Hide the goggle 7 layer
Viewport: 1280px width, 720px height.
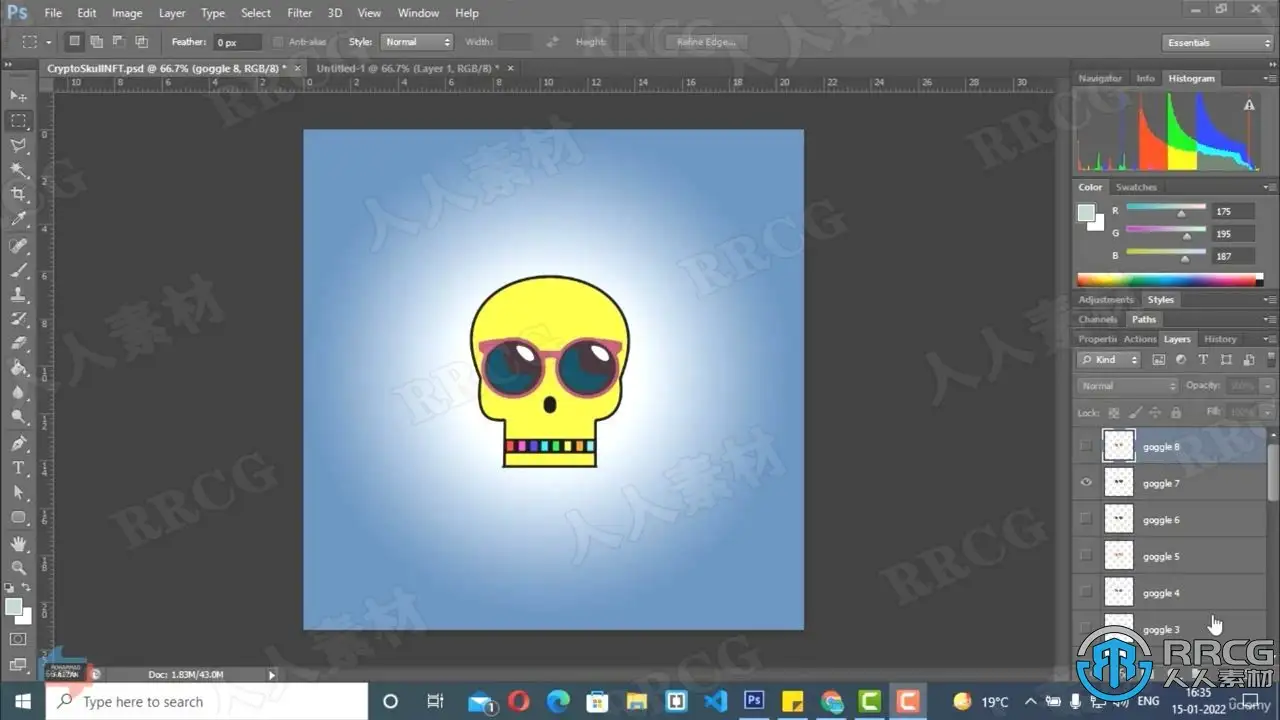(1086, 483)
